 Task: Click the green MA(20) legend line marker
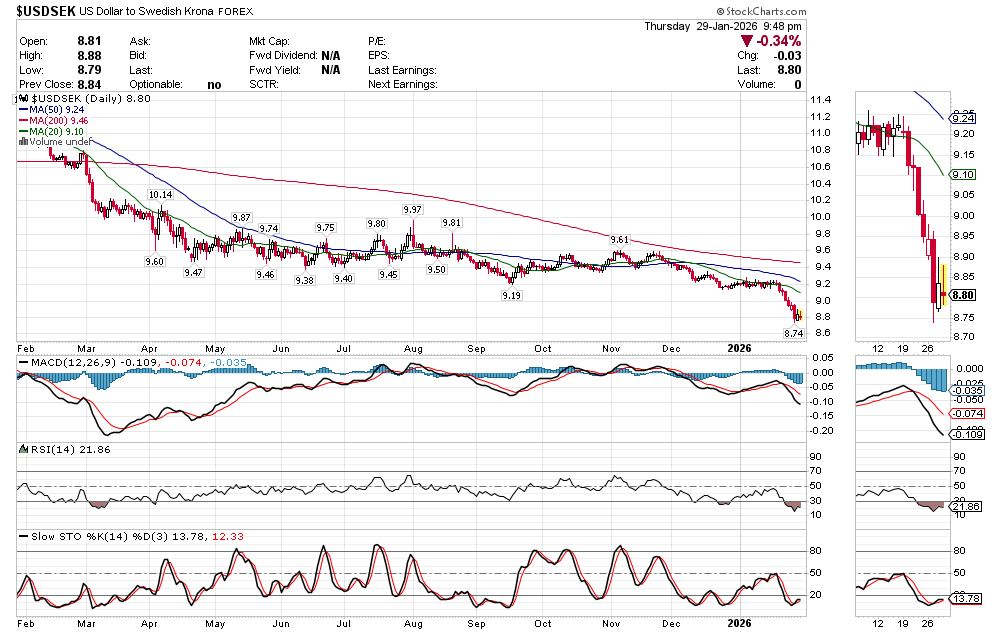pyautogui.click(x=23, y=132)
